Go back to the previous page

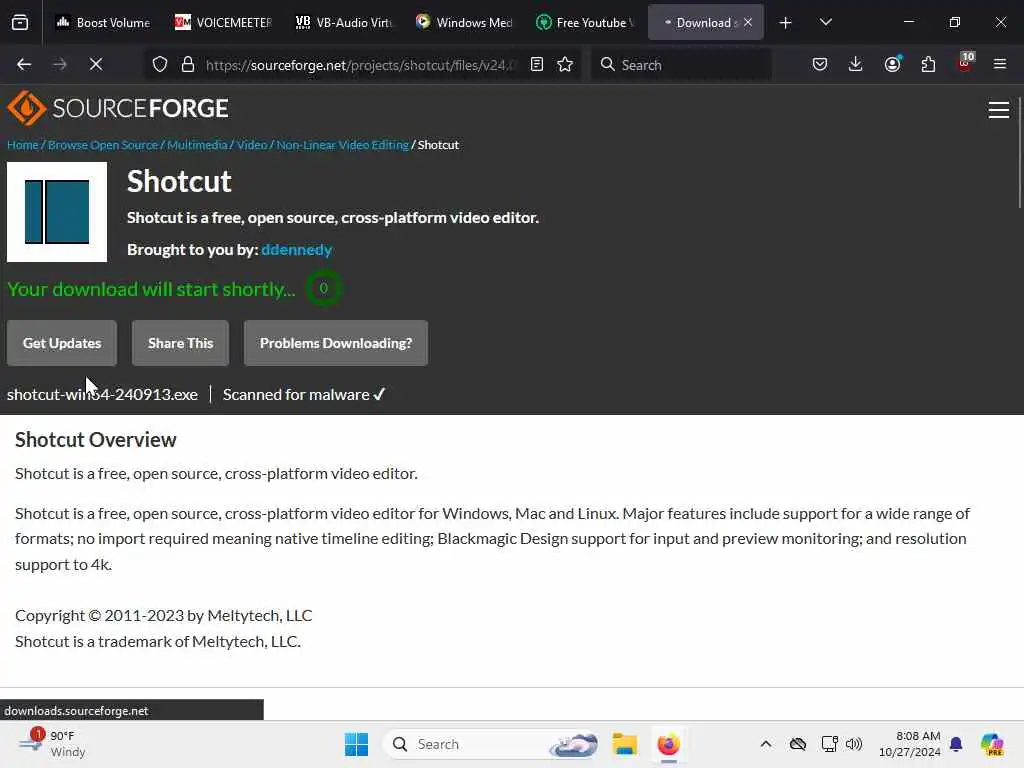click(x=24, y=64)
